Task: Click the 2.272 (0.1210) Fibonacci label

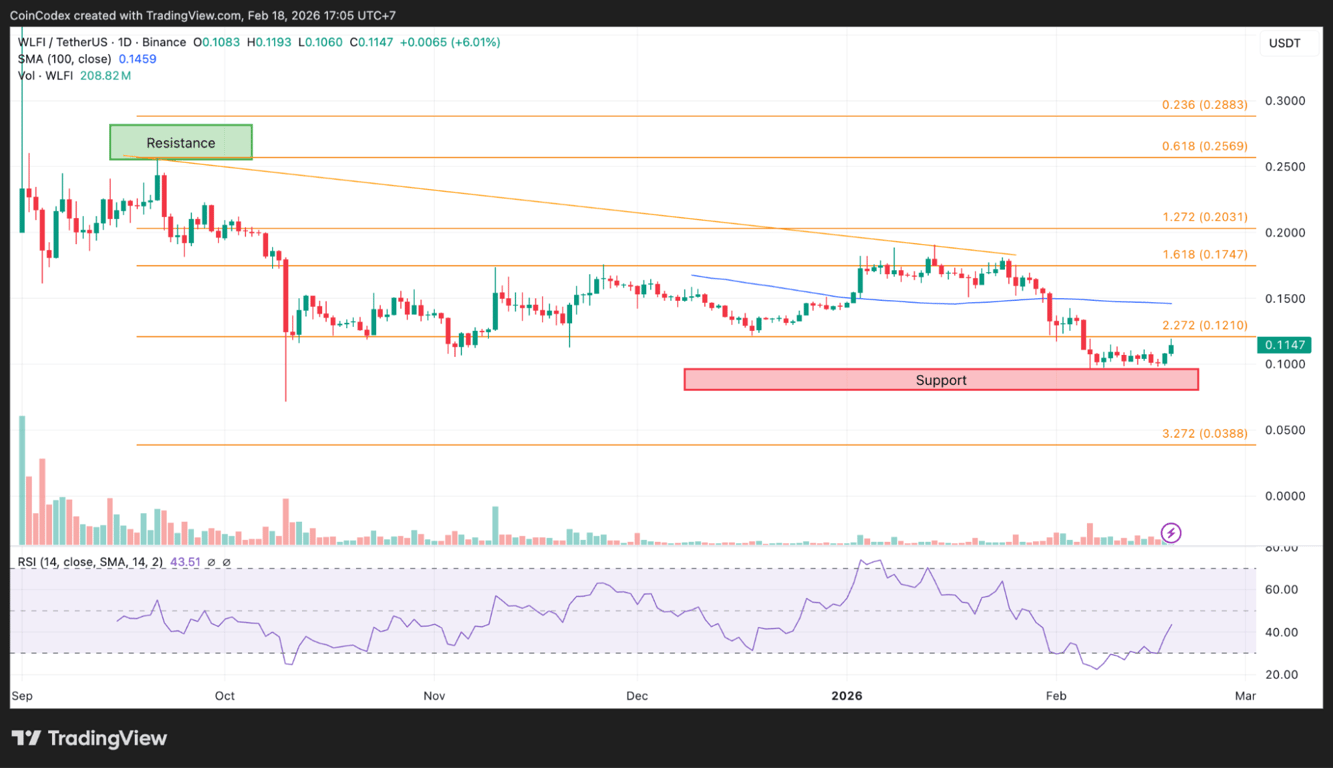Action: 1204,325
